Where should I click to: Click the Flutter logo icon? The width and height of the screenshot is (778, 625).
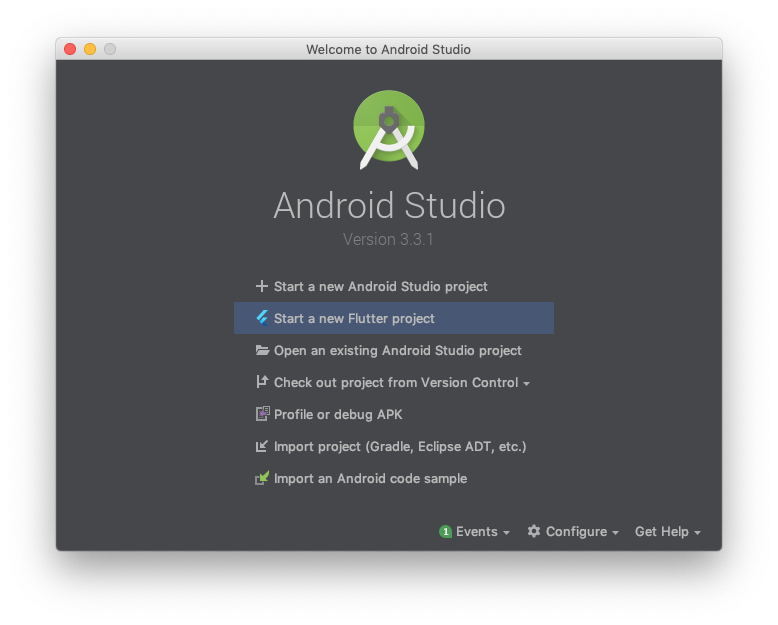[262, 318]
